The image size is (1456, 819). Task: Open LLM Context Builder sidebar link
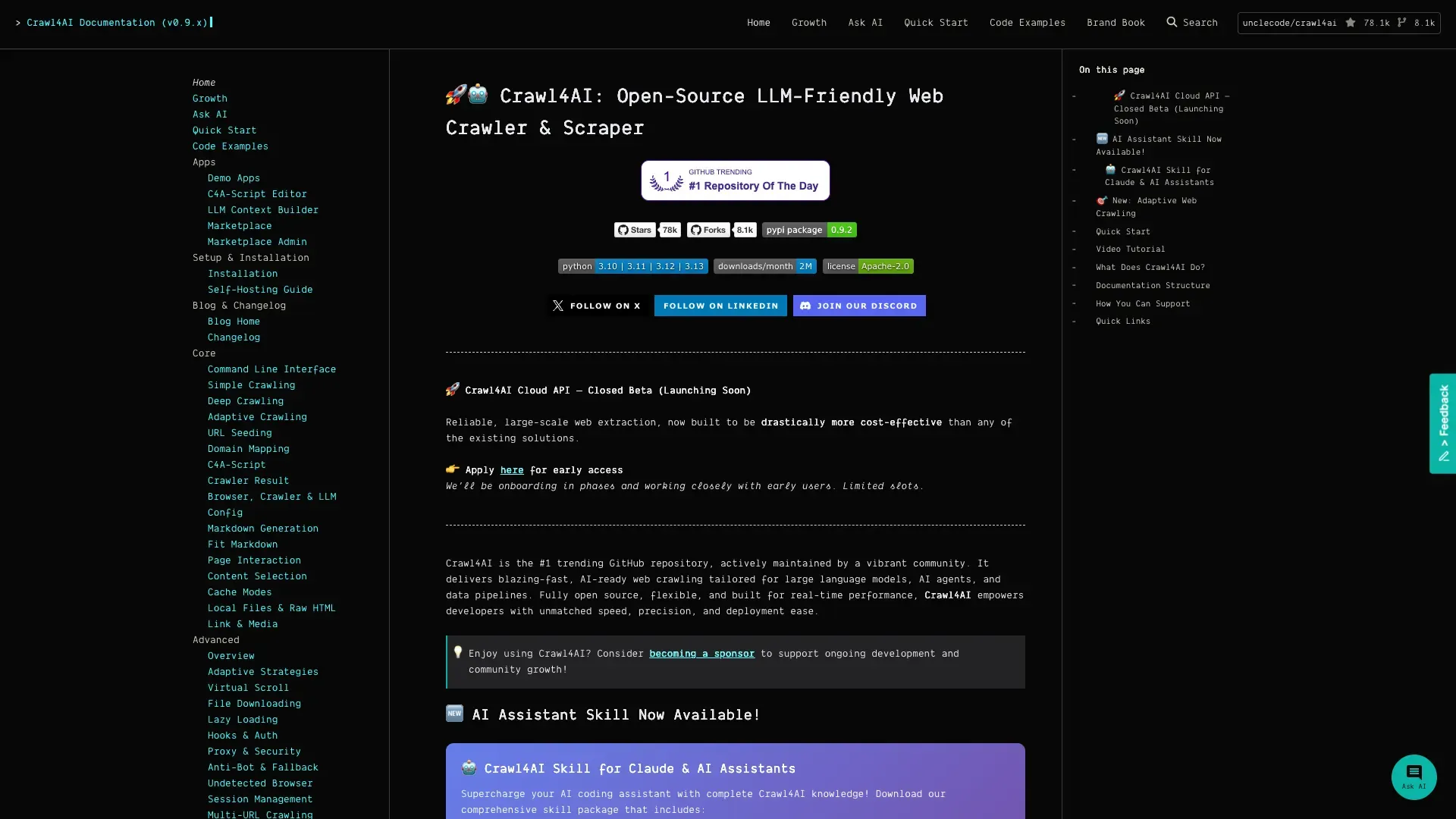(263, 210)
